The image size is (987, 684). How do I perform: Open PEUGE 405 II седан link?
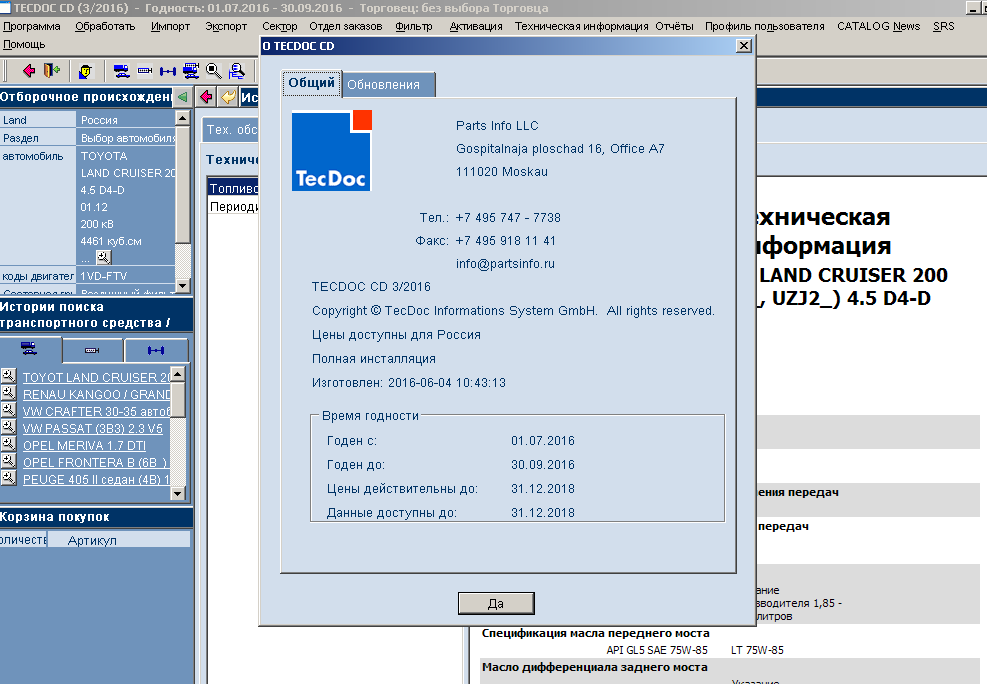tap(97, 479)
